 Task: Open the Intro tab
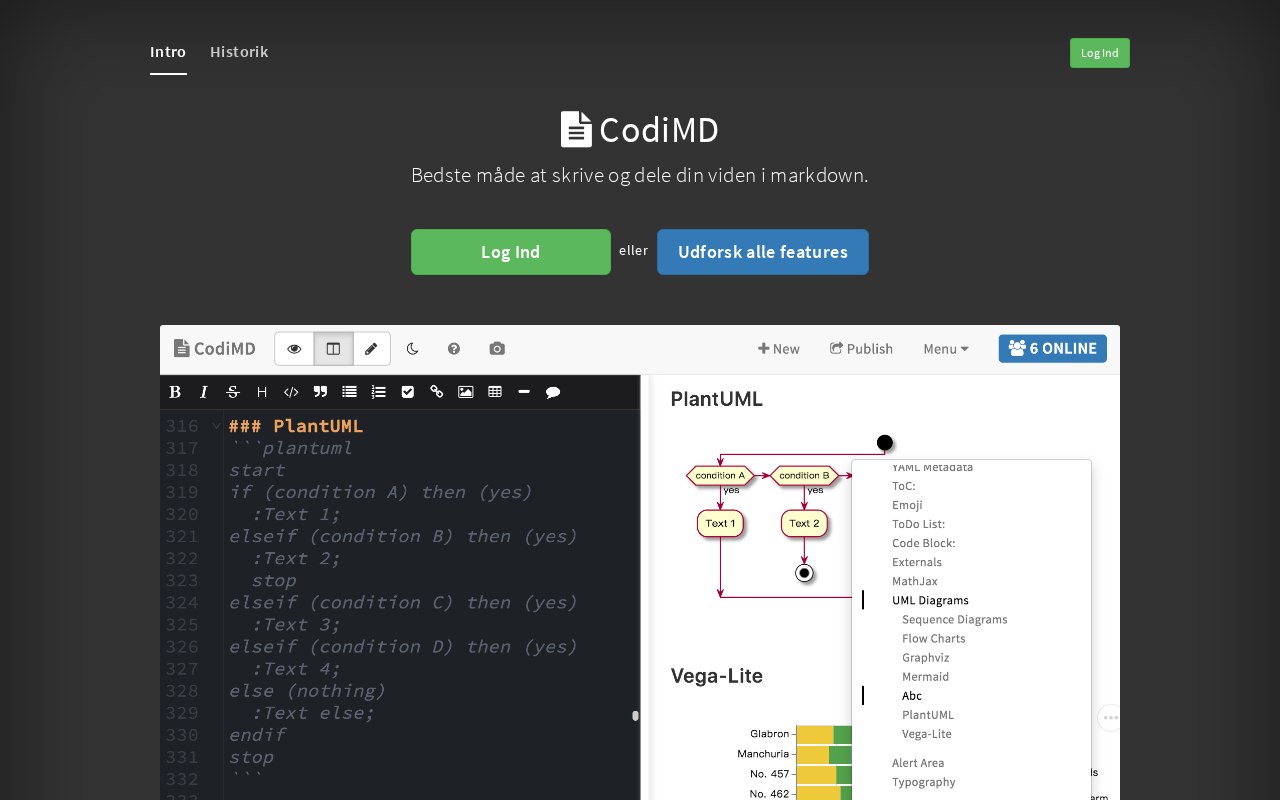168,52
